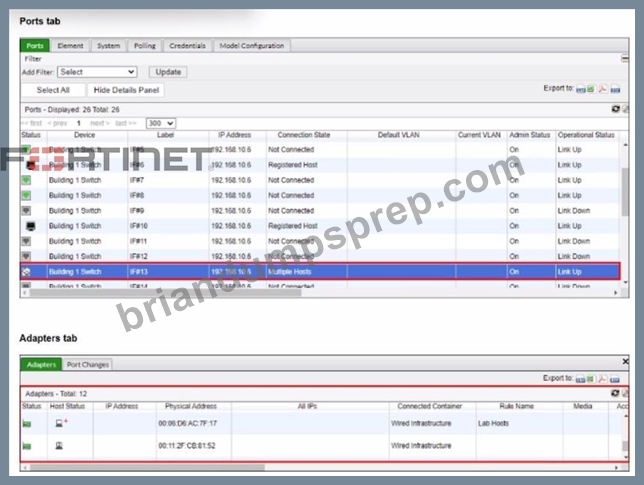Click adapter status icon for 00:06:D6:AC:7F:17
This screenshot has width=644, height=485.
click(27, 423)
